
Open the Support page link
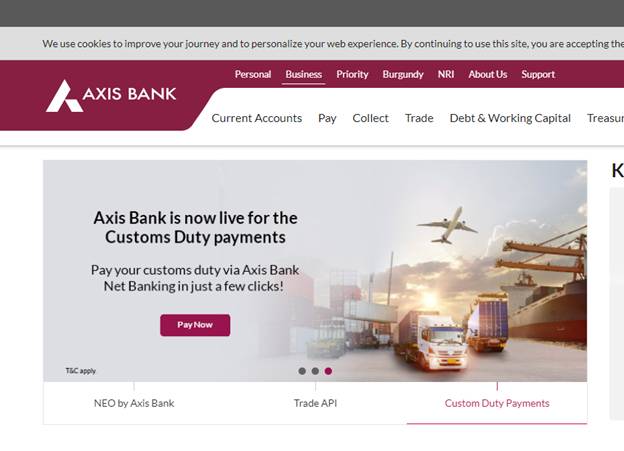pos(538,74)
